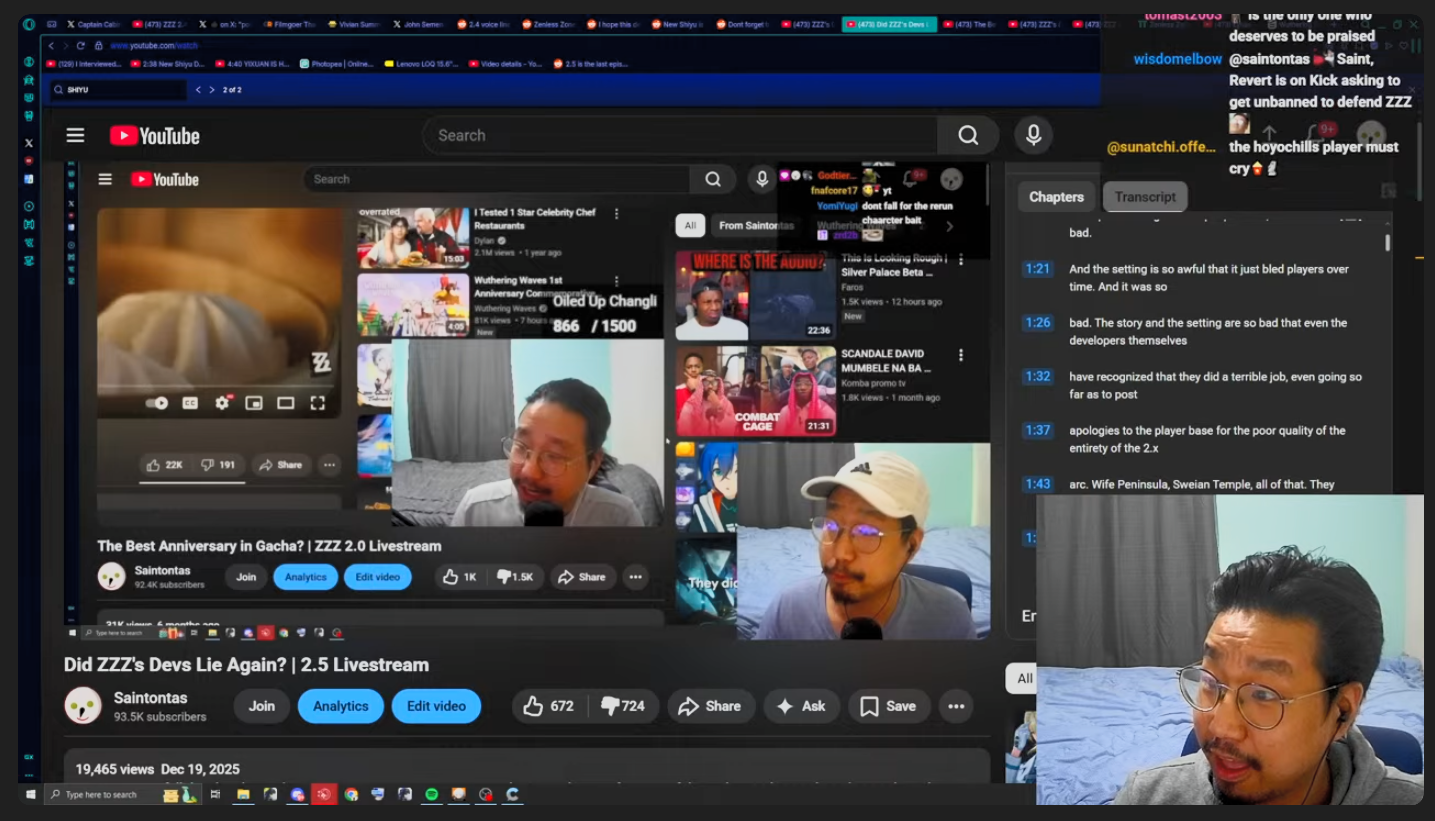Image resolution: width=1435 pixels, height=821 pixels.
Task: Open the outer YouTube hamburger guide menu
Action: click(x=75, y=135)
